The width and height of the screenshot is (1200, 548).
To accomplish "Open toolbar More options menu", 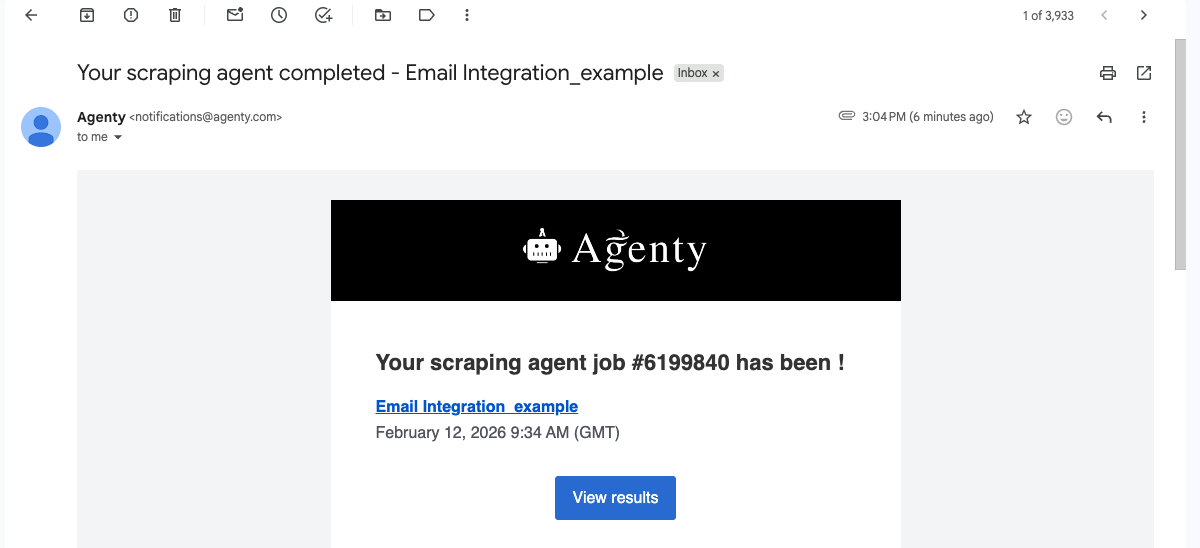I will (x=467, y=15).
